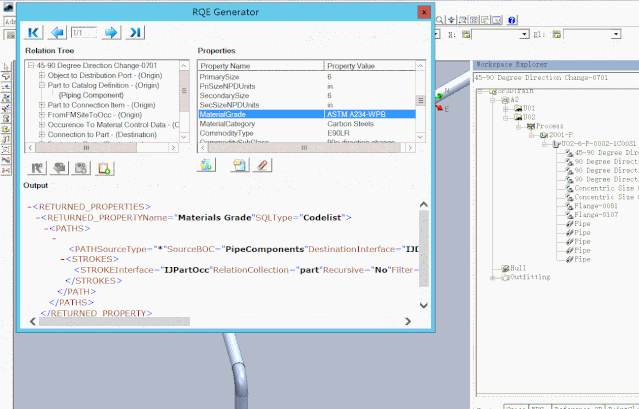Viewport: 639px width, 409px height.
Task: Collapse the PATHS XML node in Output
Action: [x=46, y=229]
